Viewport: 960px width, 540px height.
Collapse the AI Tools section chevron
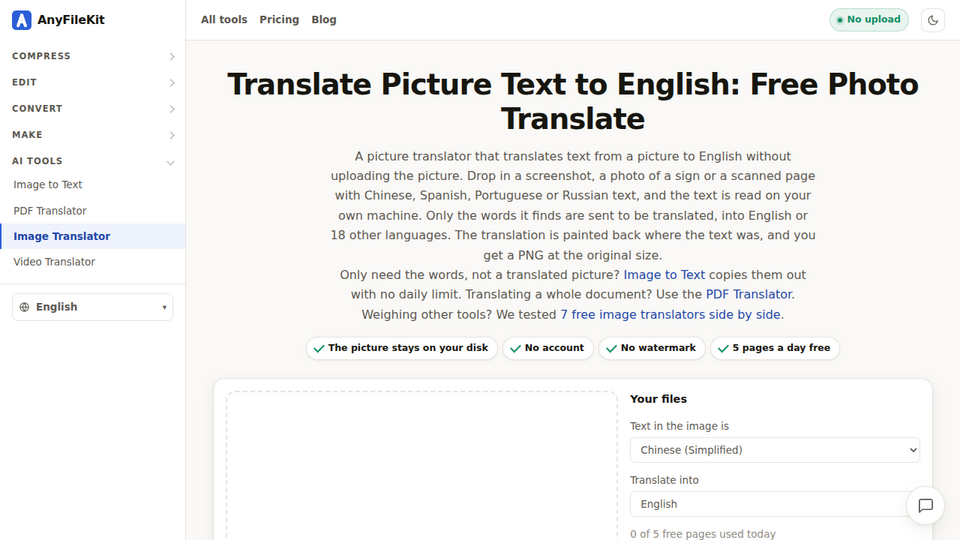pos(171,162)
